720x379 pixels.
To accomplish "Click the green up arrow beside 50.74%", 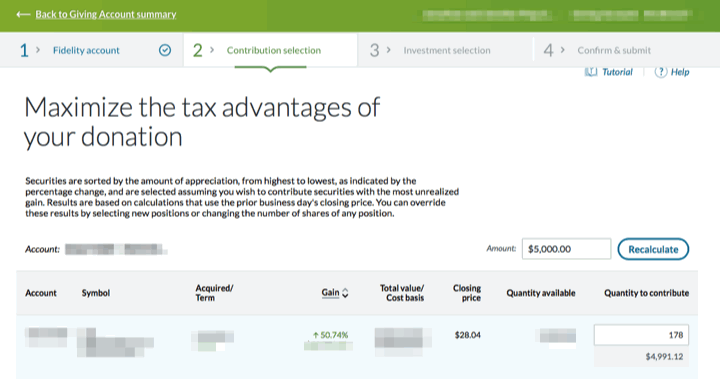I will point(315,335).
